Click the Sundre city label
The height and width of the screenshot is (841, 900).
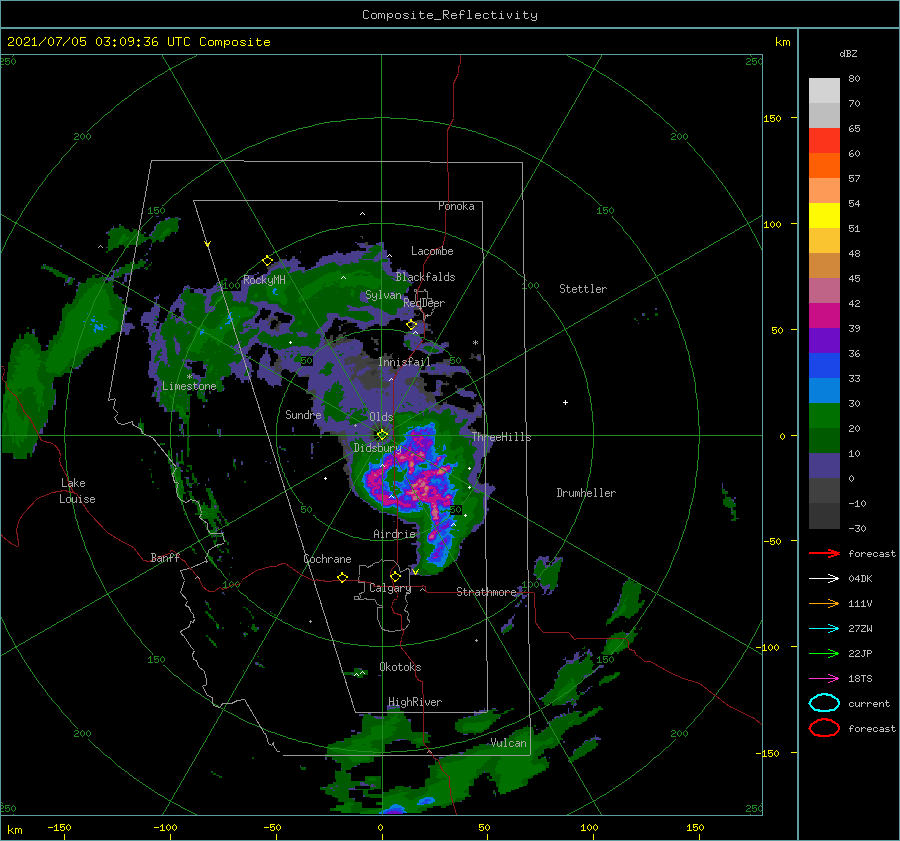pyautogui.click(x=303, y=414)
